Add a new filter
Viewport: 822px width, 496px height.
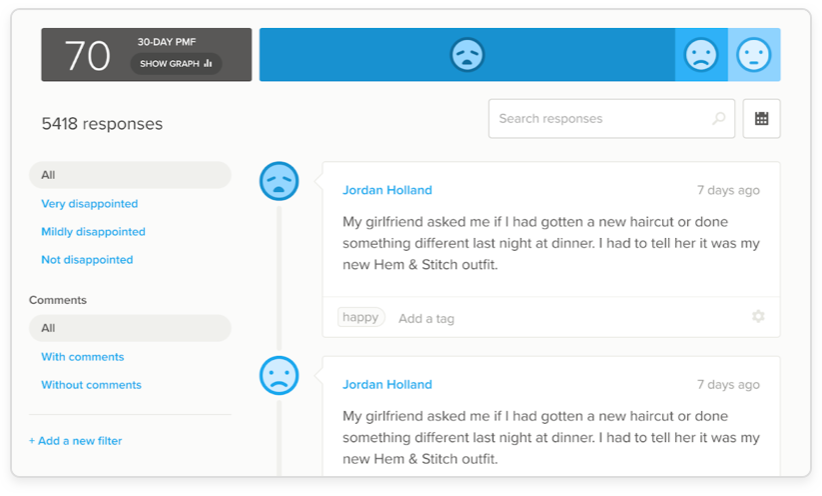click(76, 441)
